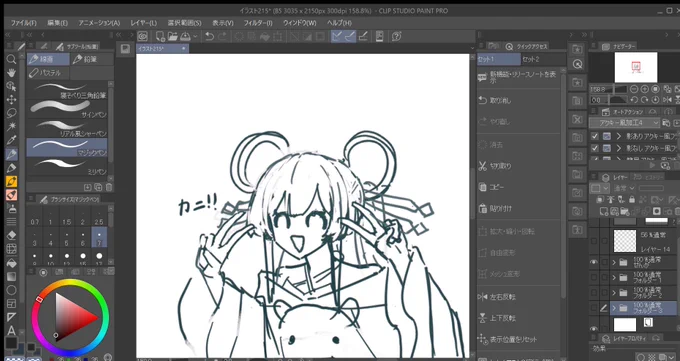Click the New document icon in command bar
680x361 pixels.
pos(160,36)
